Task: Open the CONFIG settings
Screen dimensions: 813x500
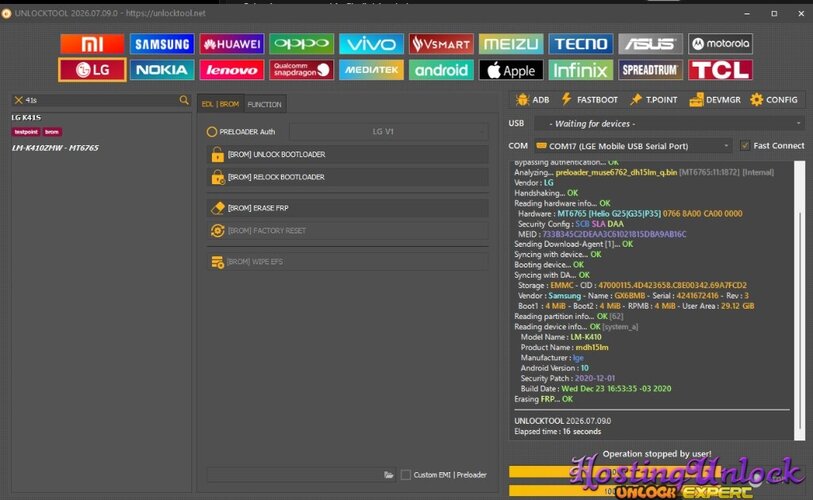Action: pyautogui.click(x=774, y=100)
